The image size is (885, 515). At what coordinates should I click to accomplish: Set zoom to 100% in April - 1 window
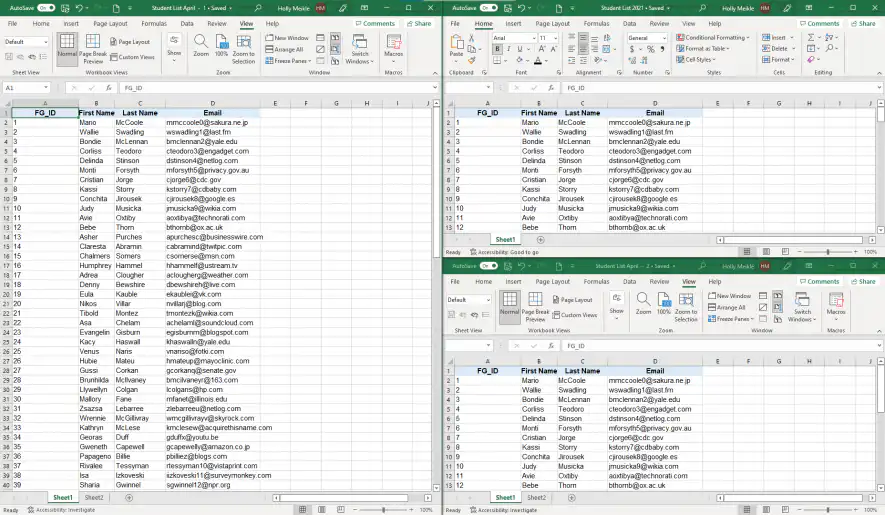pyautogui.click(x=222, y=45)
